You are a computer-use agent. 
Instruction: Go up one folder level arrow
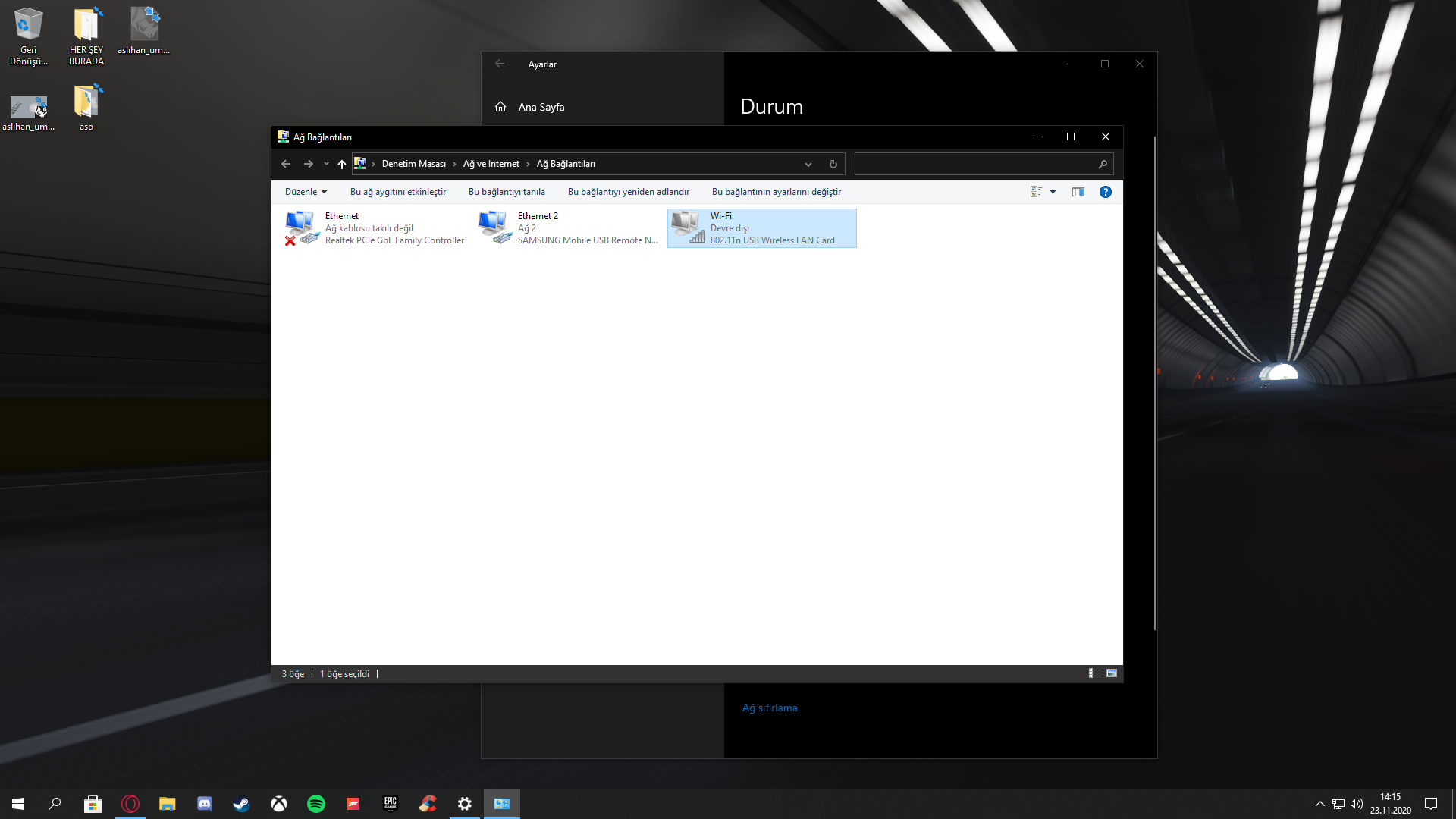pos(342,164)
